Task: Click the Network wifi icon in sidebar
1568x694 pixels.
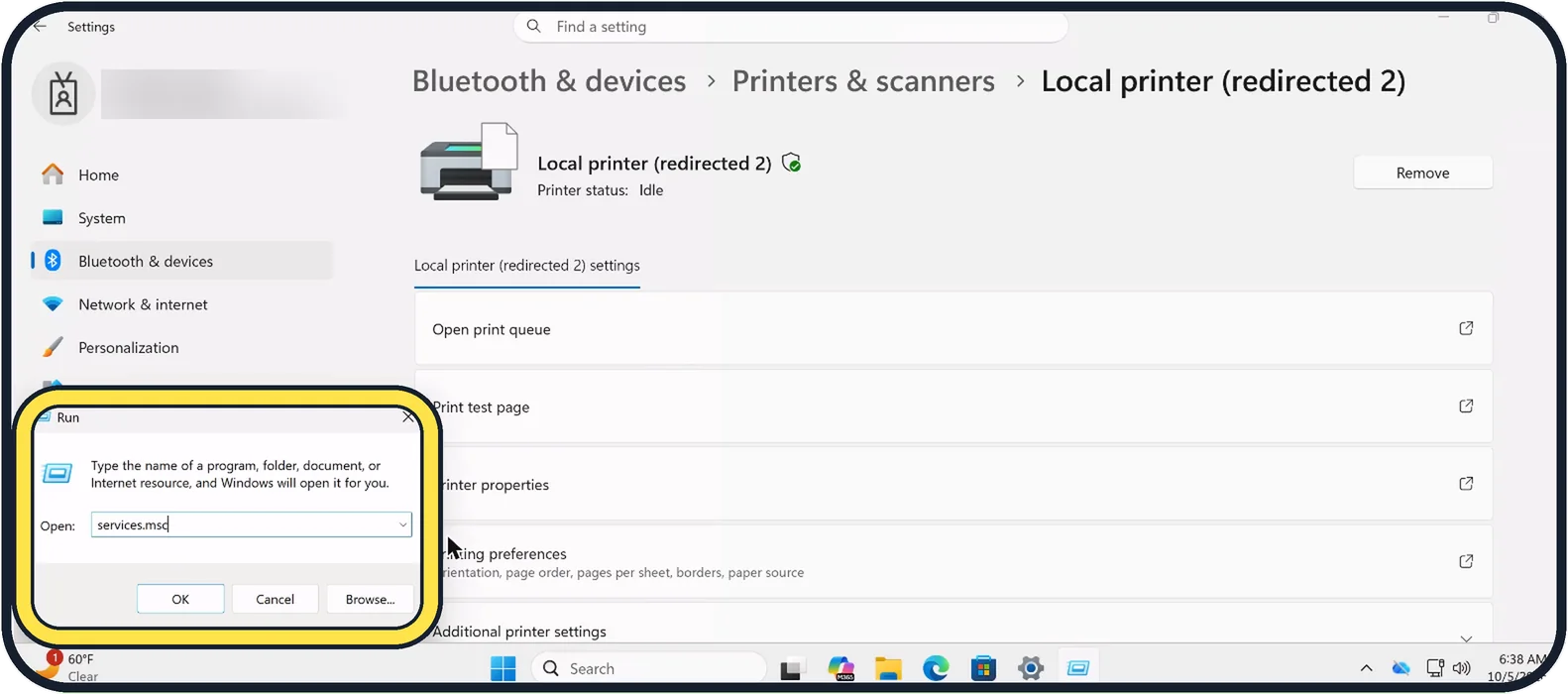Action: tap(54, 304)
